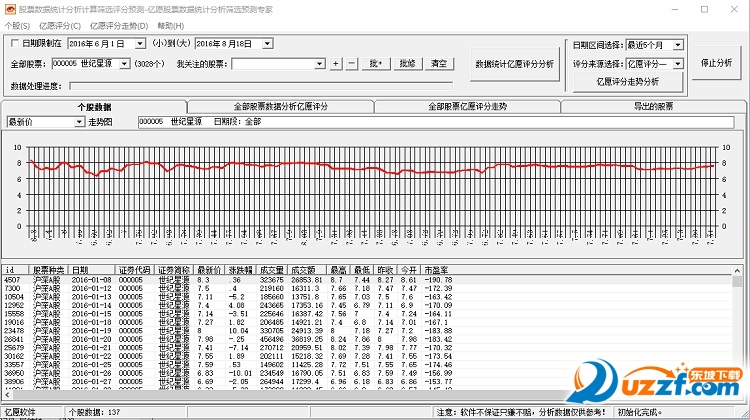Switch to the 全部股票数据分析亿愿评分 tab
750x420 pixels.
(281, 107)
